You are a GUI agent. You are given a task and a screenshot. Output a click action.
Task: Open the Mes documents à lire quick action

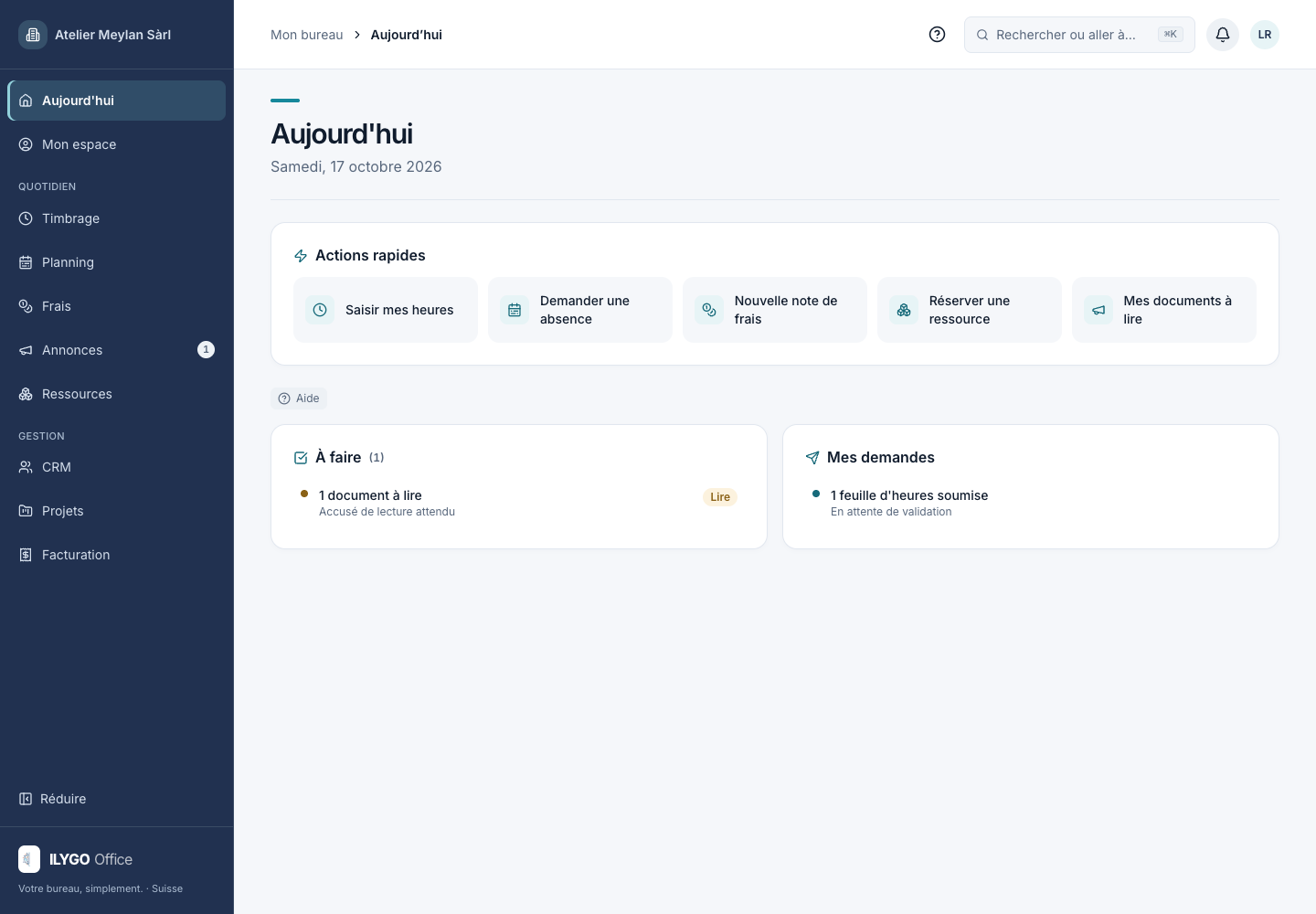[x=1164, y=310]
